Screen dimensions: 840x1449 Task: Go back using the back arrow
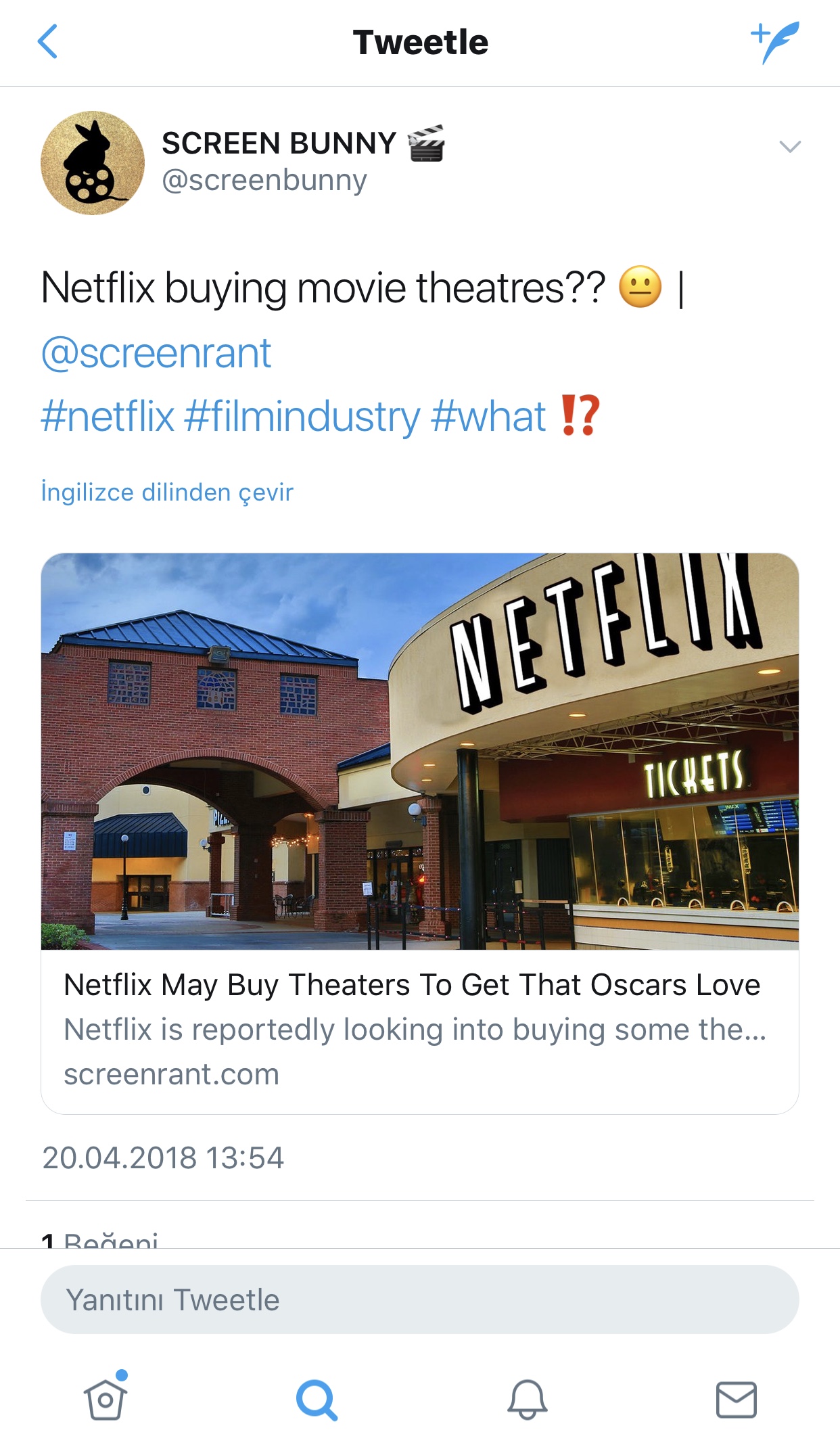coord(47,42)
